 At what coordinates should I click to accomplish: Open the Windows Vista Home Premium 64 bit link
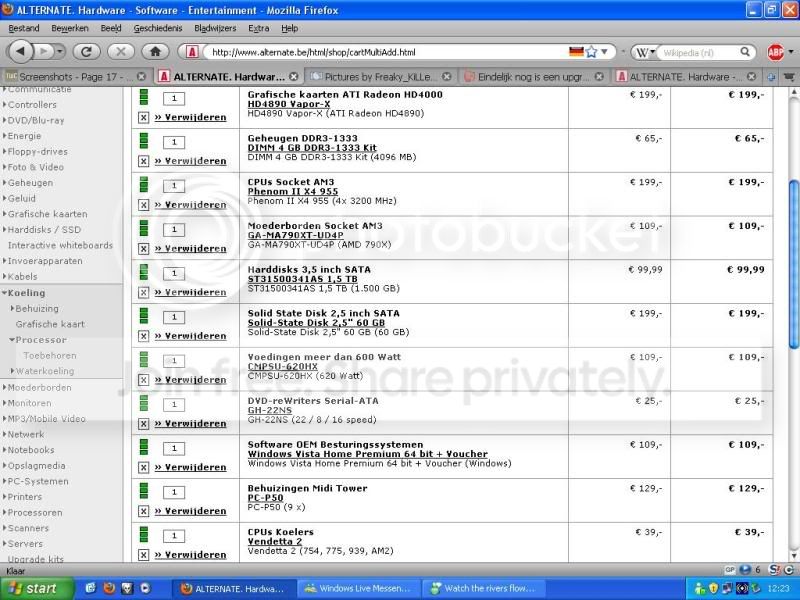(x=367, y=454)
